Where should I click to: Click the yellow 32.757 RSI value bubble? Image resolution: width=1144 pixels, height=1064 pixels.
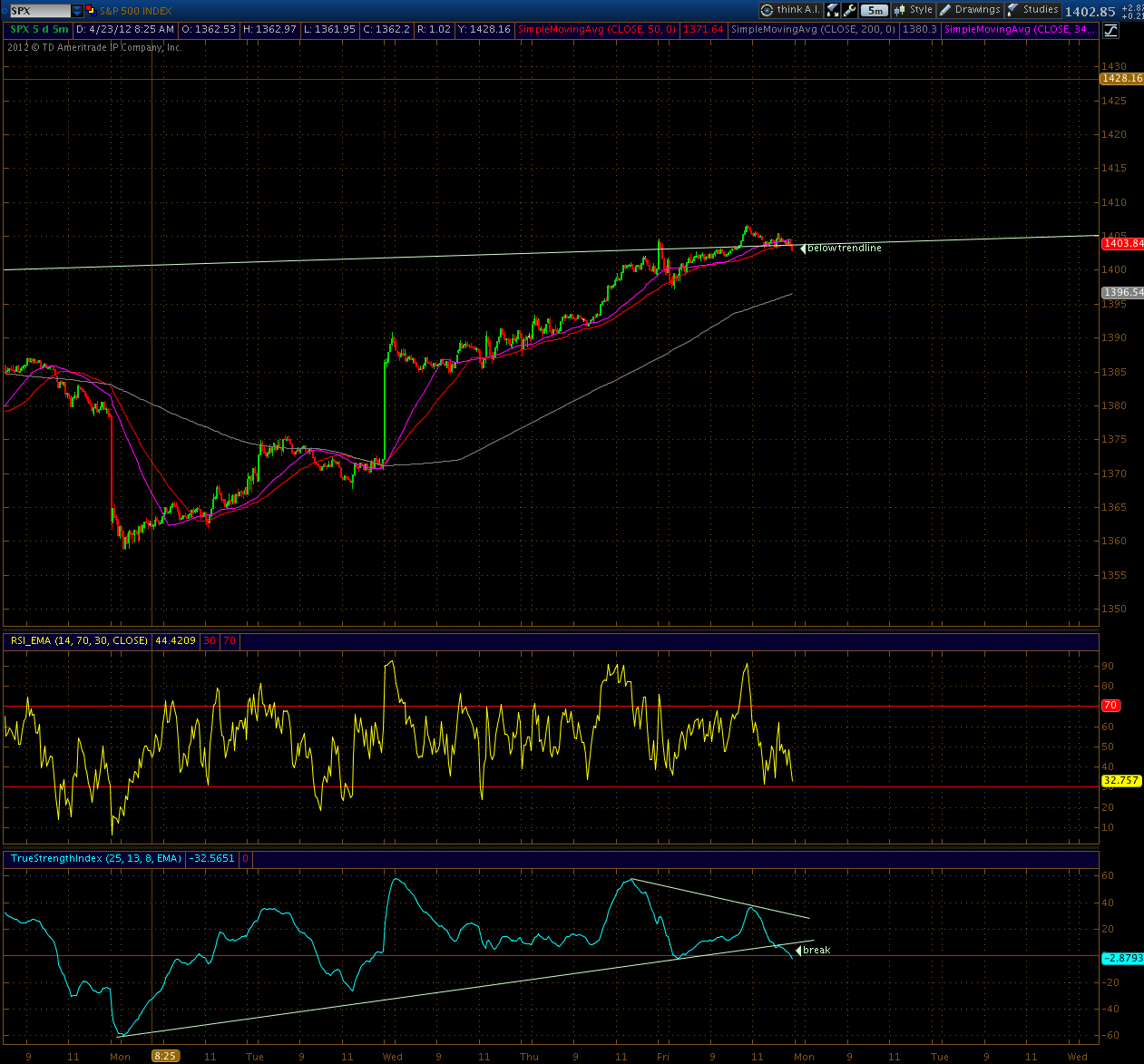1121,780
